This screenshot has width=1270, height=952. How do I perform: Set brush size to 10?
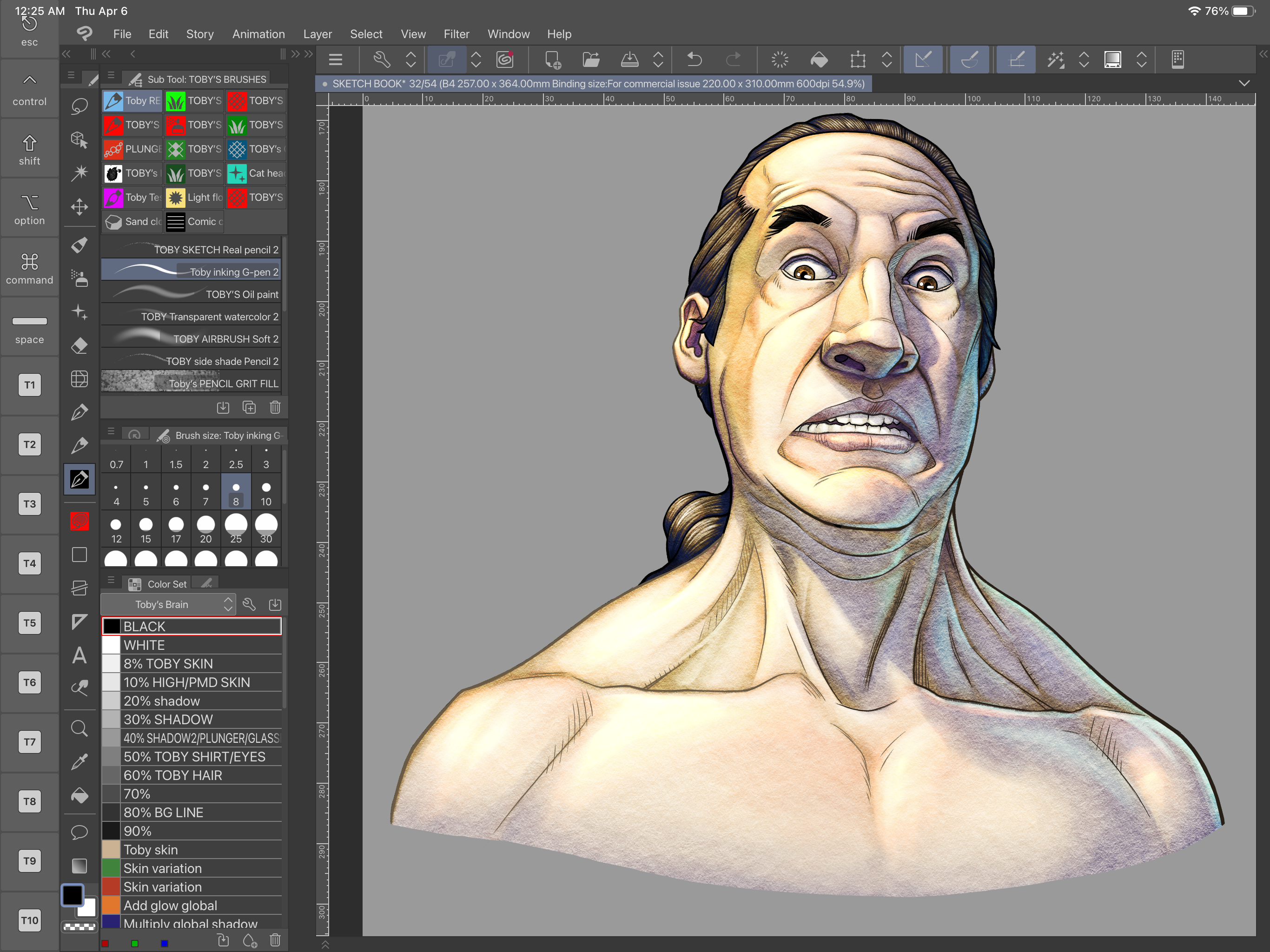266,493
